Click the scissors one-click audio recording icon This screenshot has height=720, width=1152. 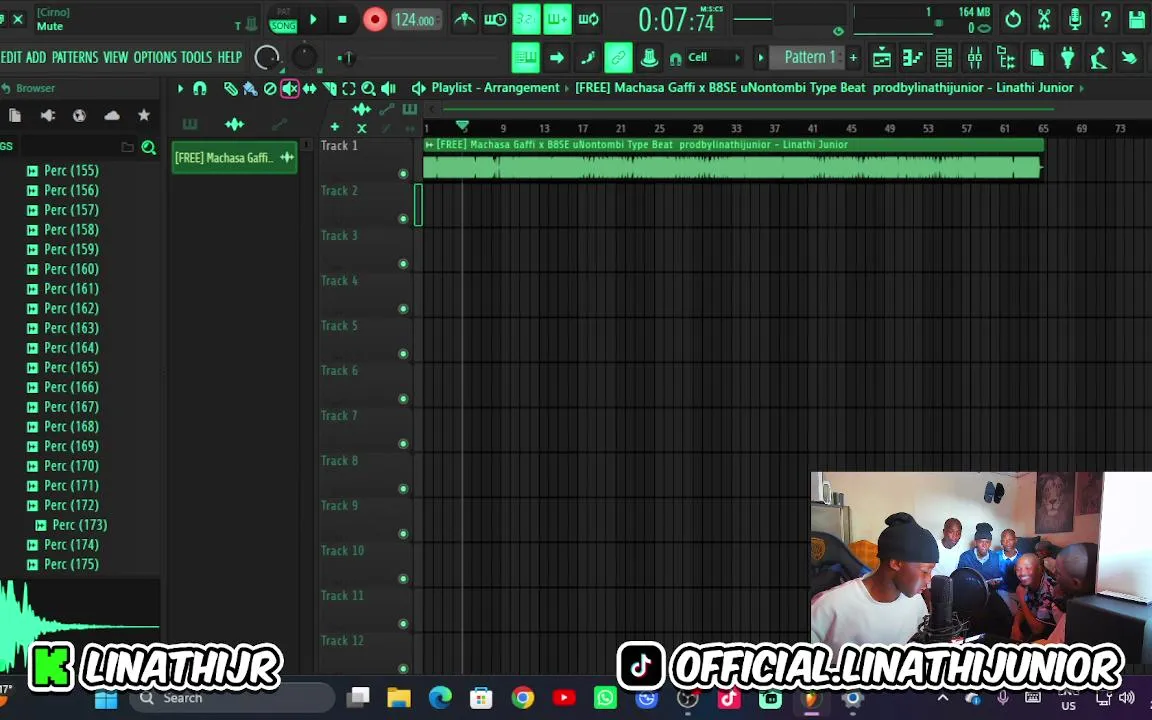coord(1044,19)
